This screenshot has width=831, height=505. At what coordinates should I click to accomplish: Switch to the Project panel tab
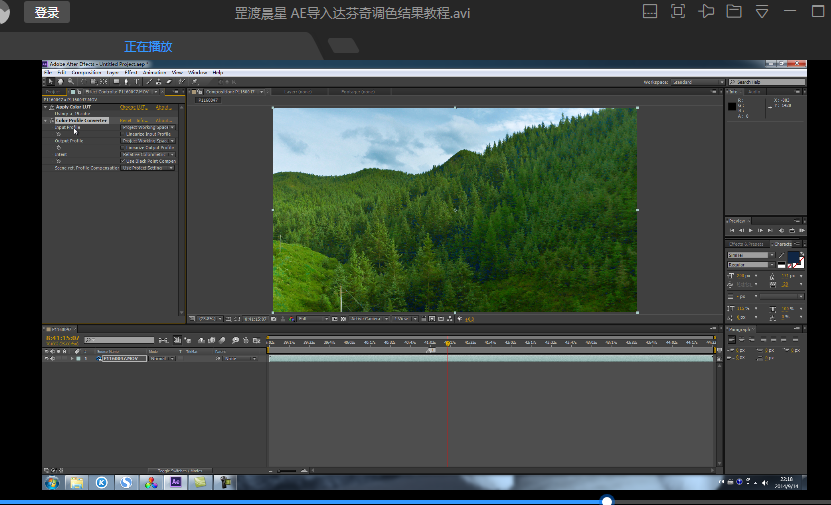click(54, 92)
